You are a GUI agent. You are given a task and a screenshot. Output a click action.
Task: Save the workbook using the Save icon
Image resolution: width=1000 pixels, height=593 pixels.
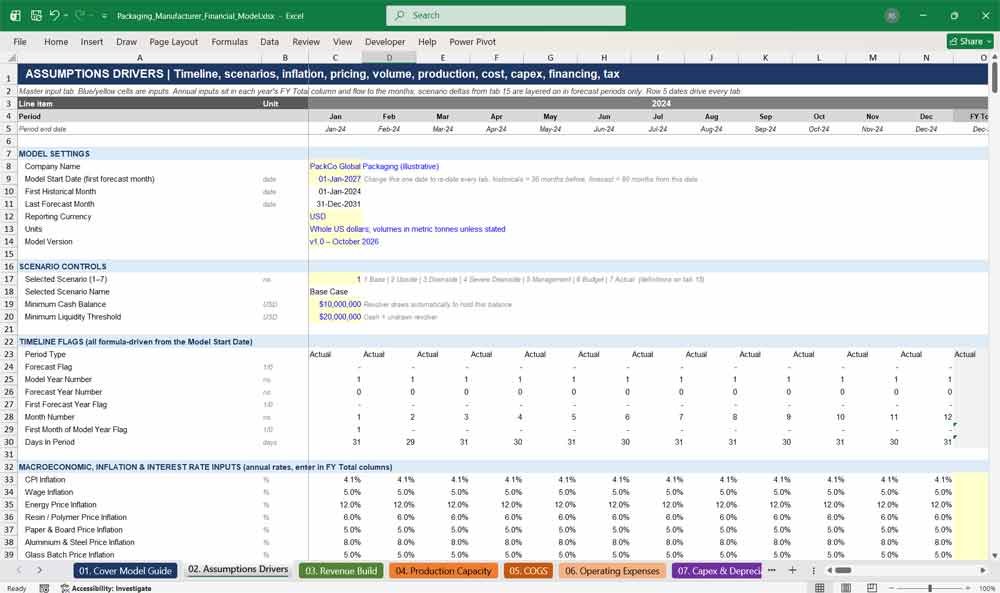point(36,15)
